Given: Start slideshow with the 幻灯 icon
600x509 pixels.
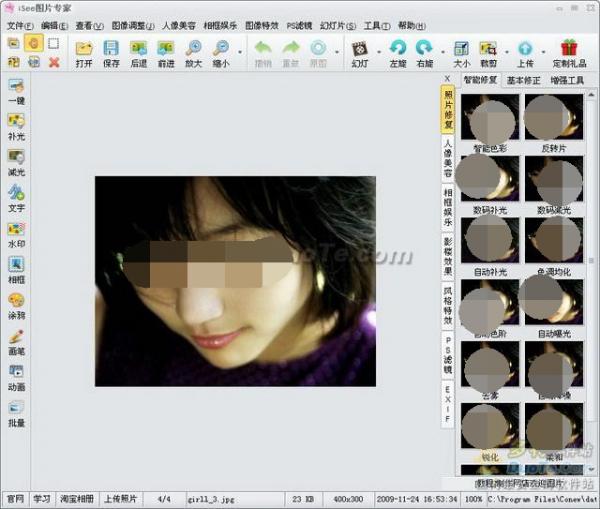Looking at the screenshot, I should point(359,49).
